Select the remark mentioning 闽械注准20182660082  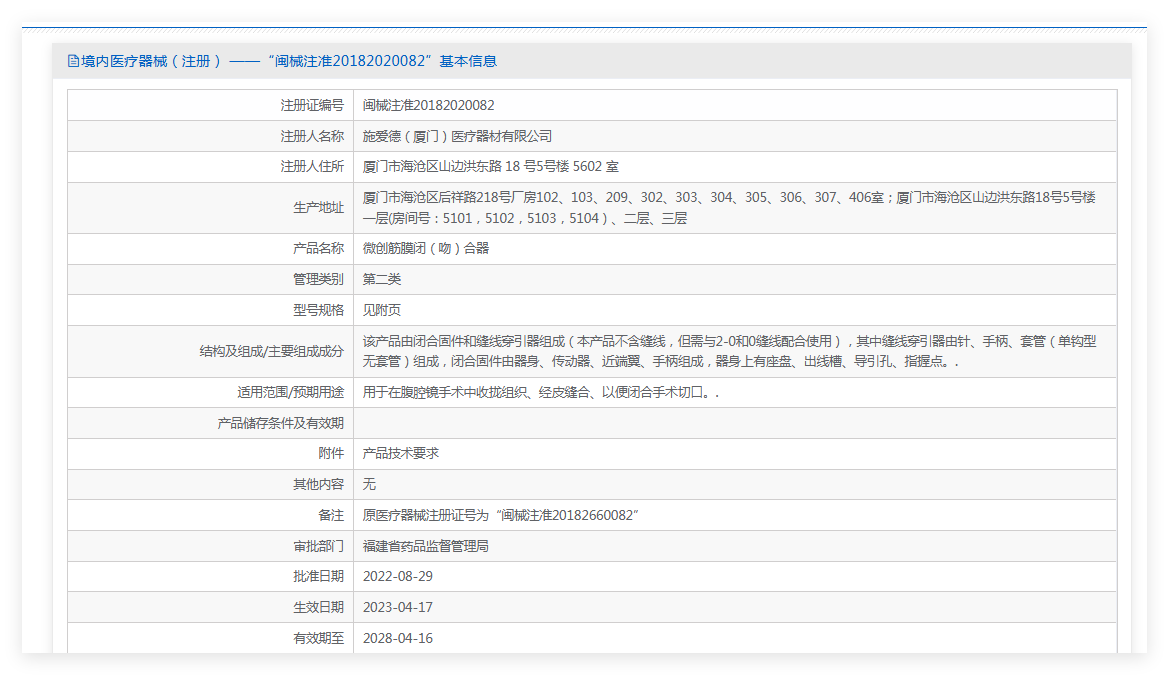coord(501,515)
